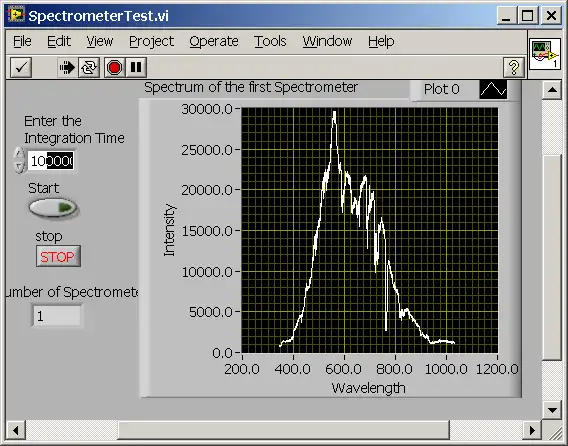This screenshot has width=568, height=446.
Task: Abort execution with red stop icon
Action: click(114, 67)
